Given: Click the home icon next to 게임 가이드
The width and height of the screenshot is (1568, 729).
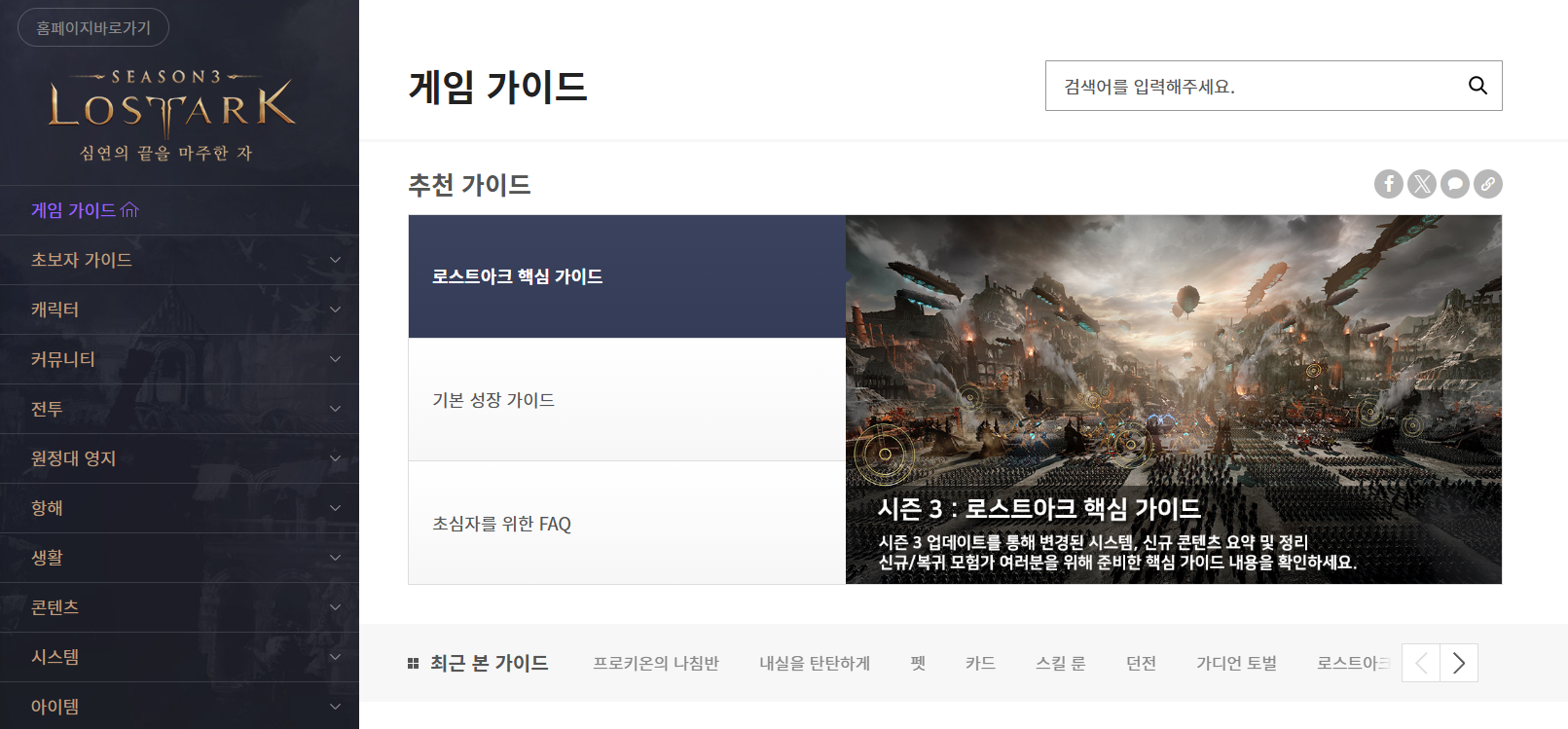Looking at the screenshot, I should (129, 210).
